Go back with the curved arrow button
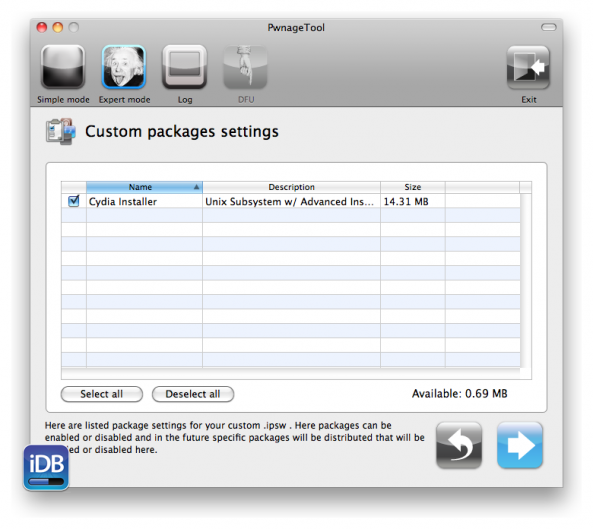The image size is (593, 529). click(x=459, y=445)
